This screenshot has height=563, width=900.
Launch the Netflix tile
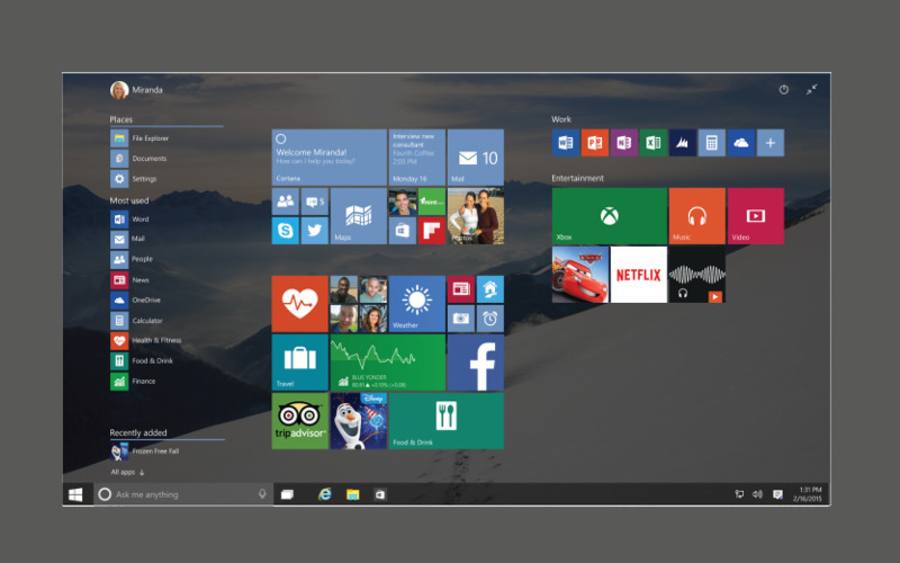(x=639, y=274)
